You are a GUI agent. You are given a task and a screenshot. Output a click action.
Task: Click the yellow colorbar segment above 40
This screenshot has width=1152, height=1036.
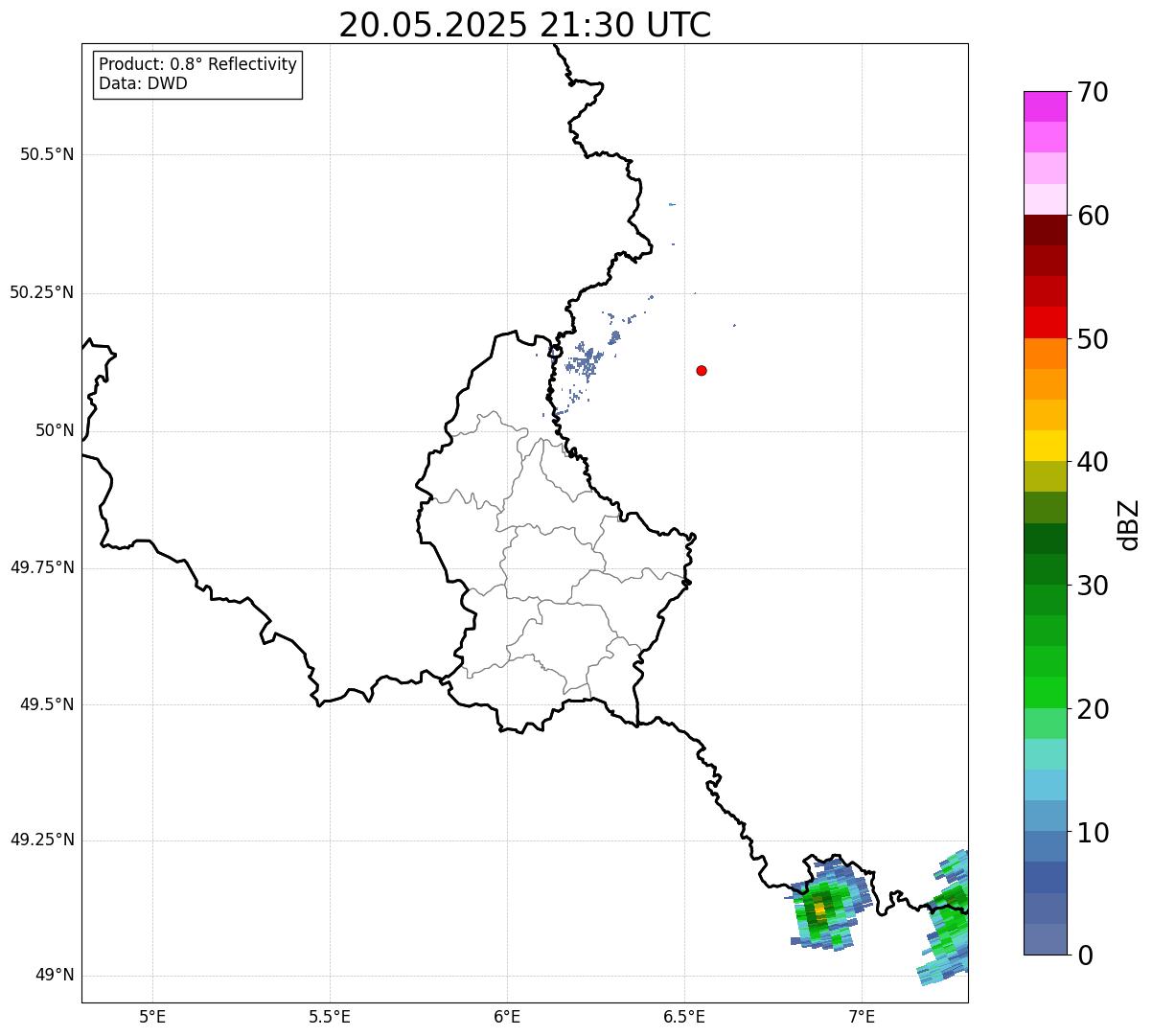pyautogui.click(x=1045, y=446)
